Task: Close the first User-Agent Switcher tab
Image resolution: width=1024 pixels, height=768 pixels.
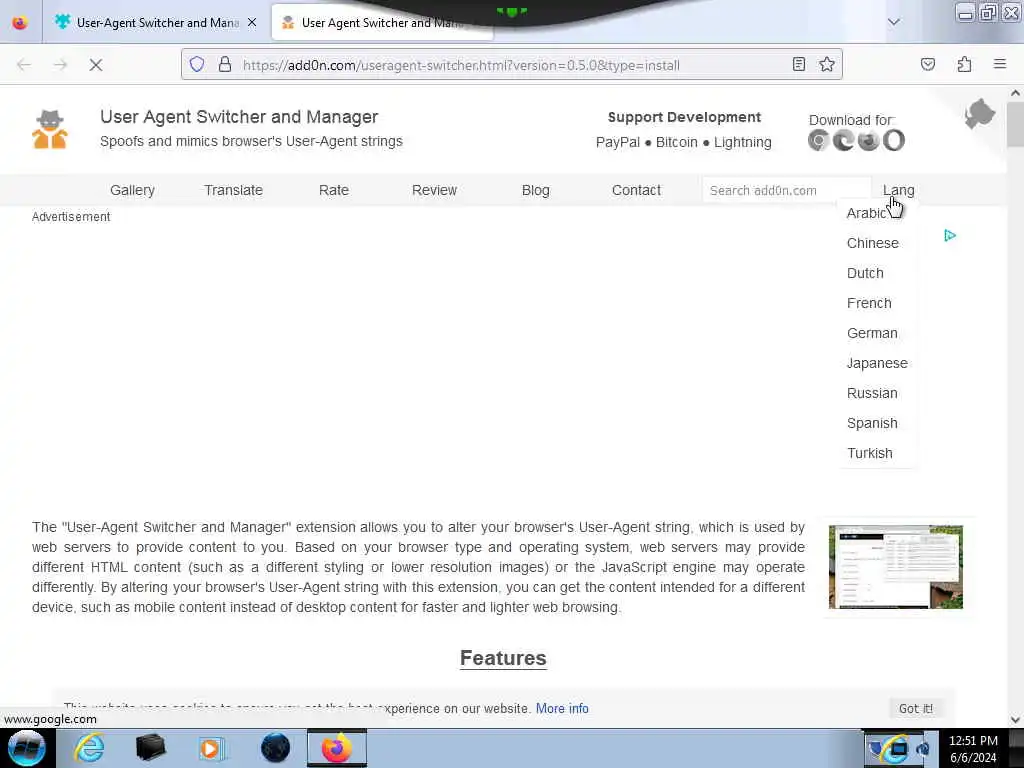Action: pyautogui.click(x=252, y=22)
